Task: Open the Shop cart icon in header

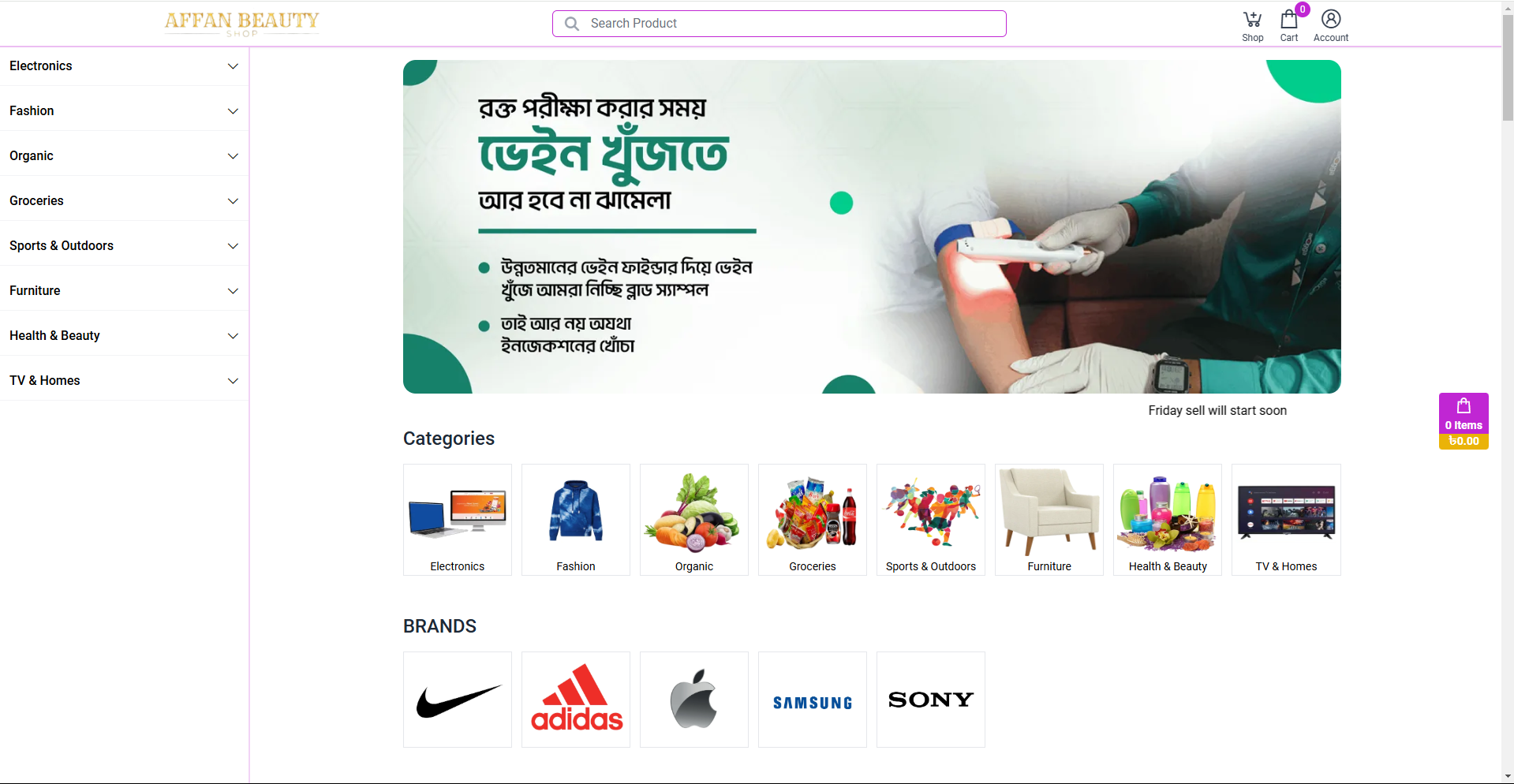Action: 1252,26
